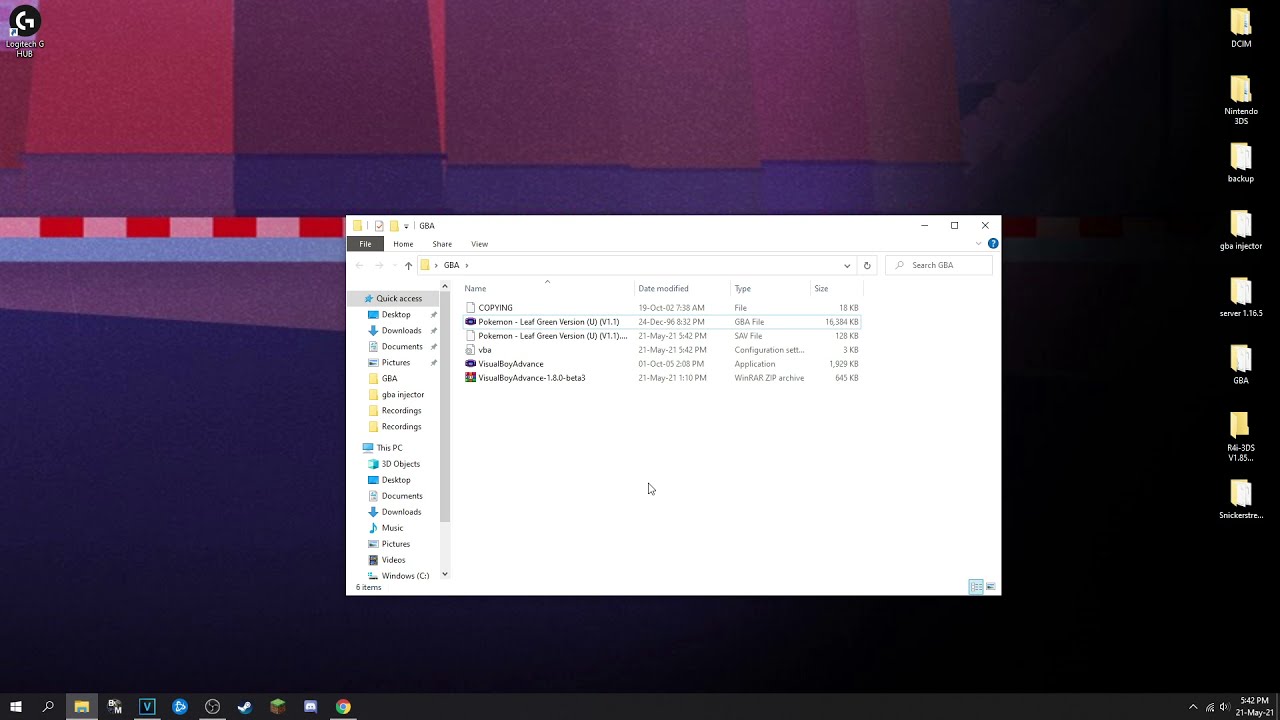This screenshot has height=720, width=1280.
Task: Select the Pokemon Leaf Green SAV file row
Action: coord(661,336)
